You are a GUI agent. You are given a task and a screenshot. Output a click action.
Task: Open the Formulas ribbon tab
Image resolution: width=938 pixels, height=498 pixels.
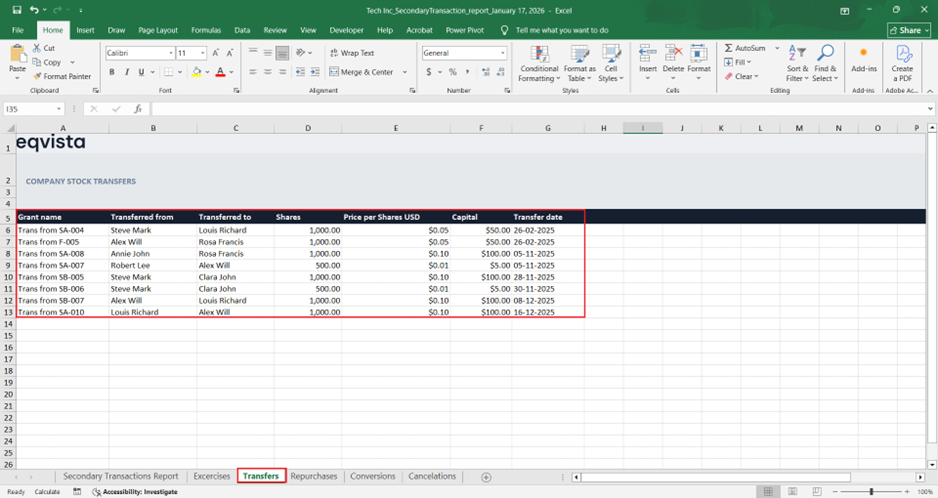point(205,30)
